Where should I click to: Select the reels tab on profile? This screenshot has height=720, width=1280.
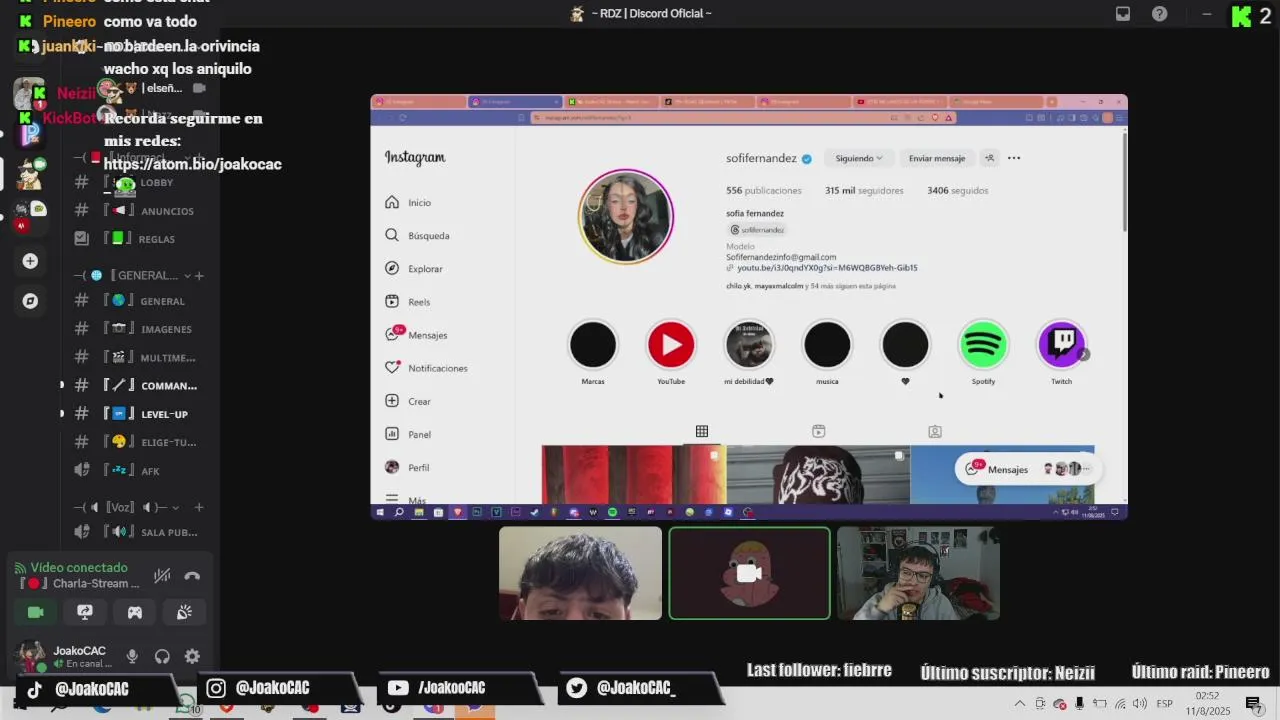[818, 431]
